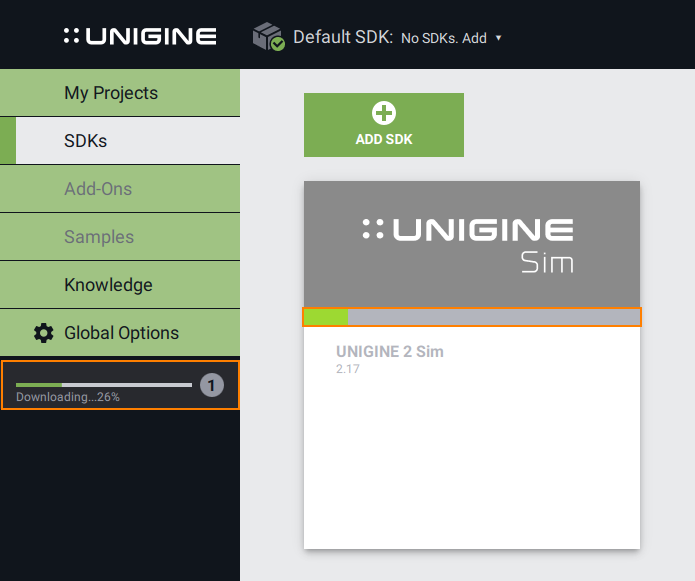The height and width of the screenshot is (581, 695).
Task: Open the My Projects tab
Action: coord(111,93)
